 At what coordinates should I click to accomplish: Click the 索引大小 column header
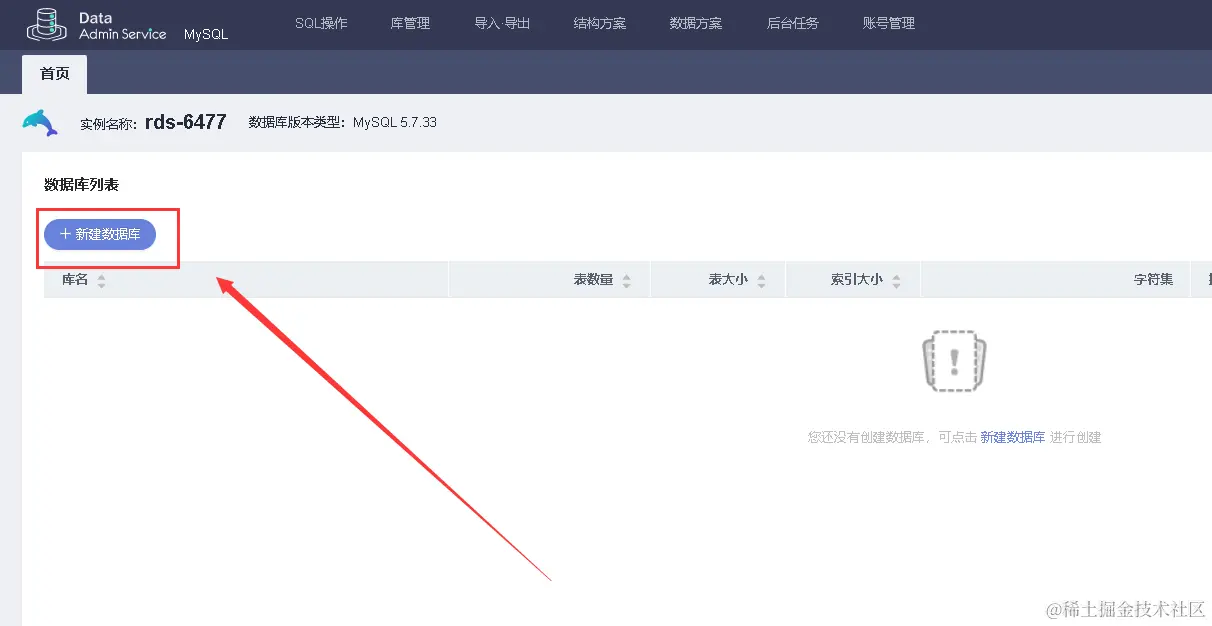(x=853, y=280)
